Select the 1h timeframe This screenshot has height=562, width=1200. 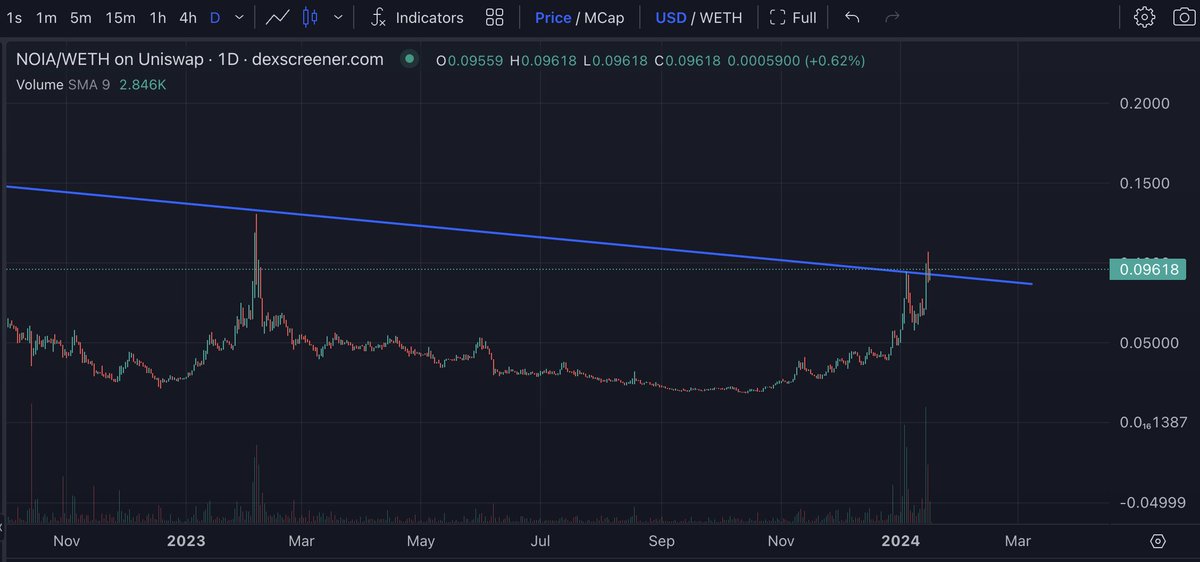coord(158,17)
